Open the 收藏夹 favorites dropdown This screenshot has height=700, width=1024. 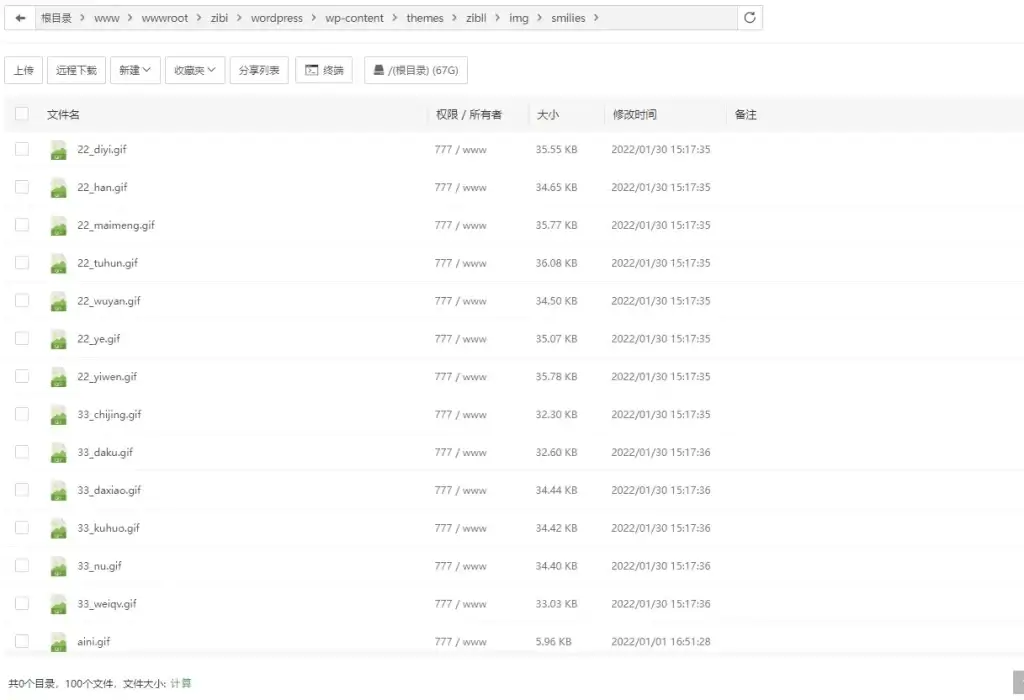(x=195, y=70)
